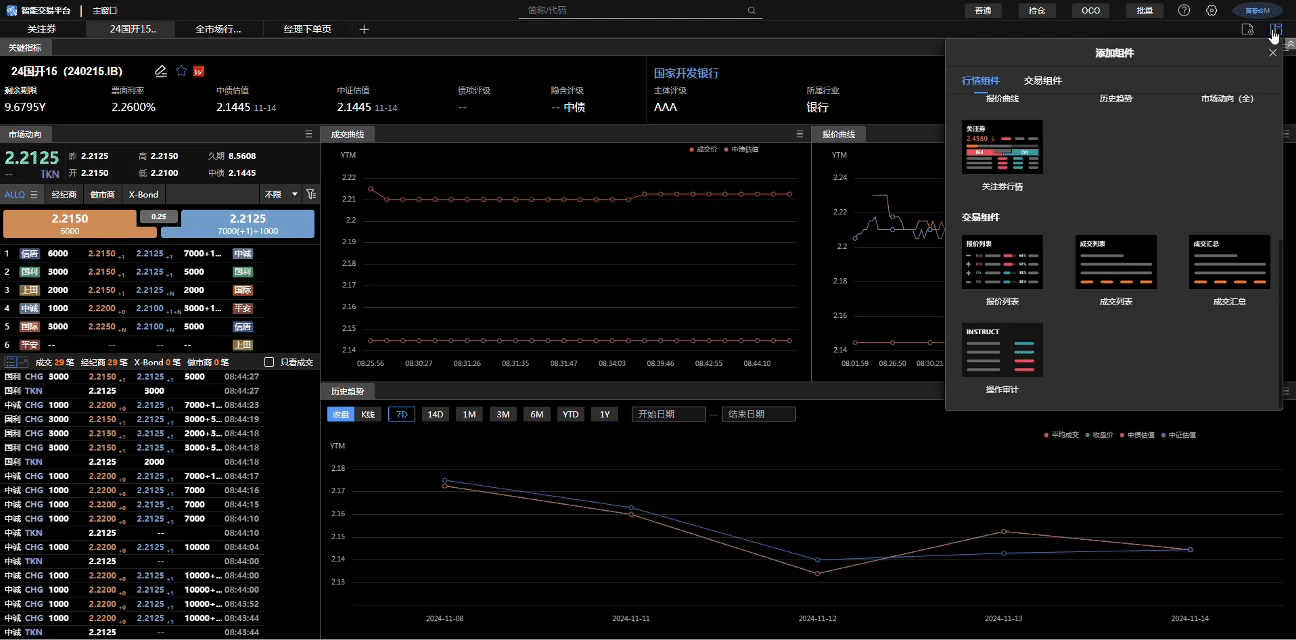
Task: Star the 24国开15 bond as favorite
Action: pos(181,71)
